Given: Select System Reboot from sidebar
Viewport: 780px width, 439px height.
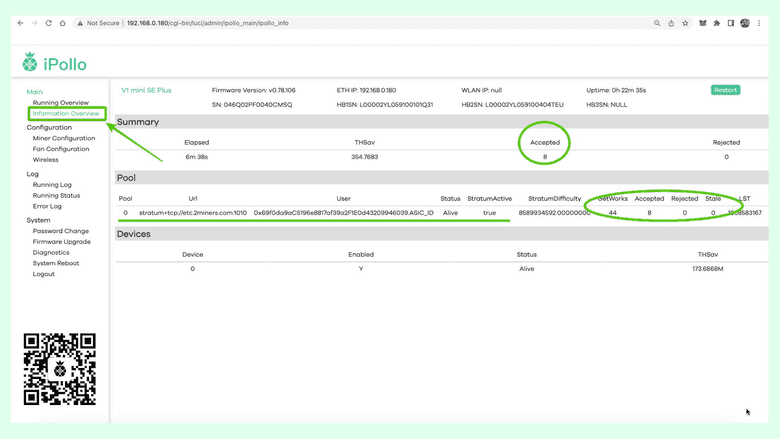Looking at the screenshot, I should [x=56, y=263].
